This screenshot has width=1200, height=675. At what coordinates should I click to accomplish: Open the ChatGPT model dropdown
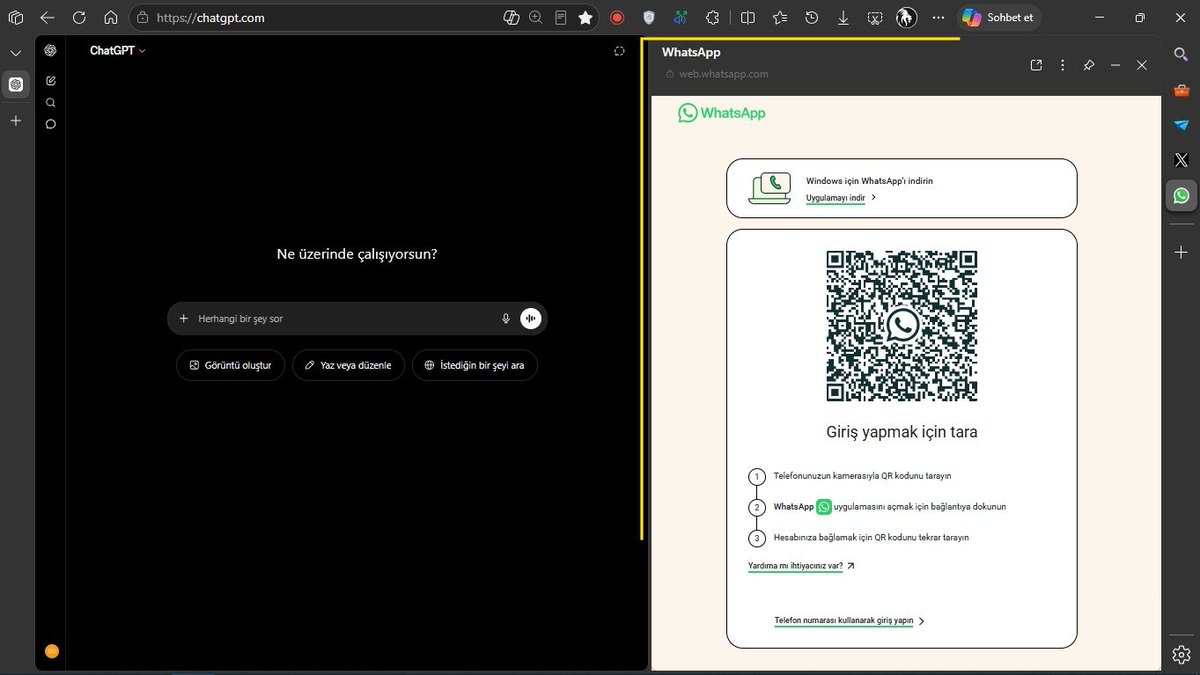click(118, 50)
